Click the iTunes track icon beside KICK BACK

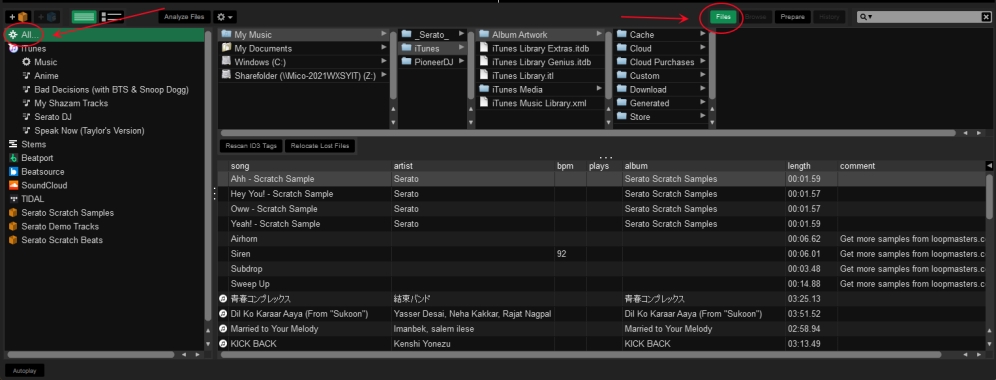[x=223, y=344]
